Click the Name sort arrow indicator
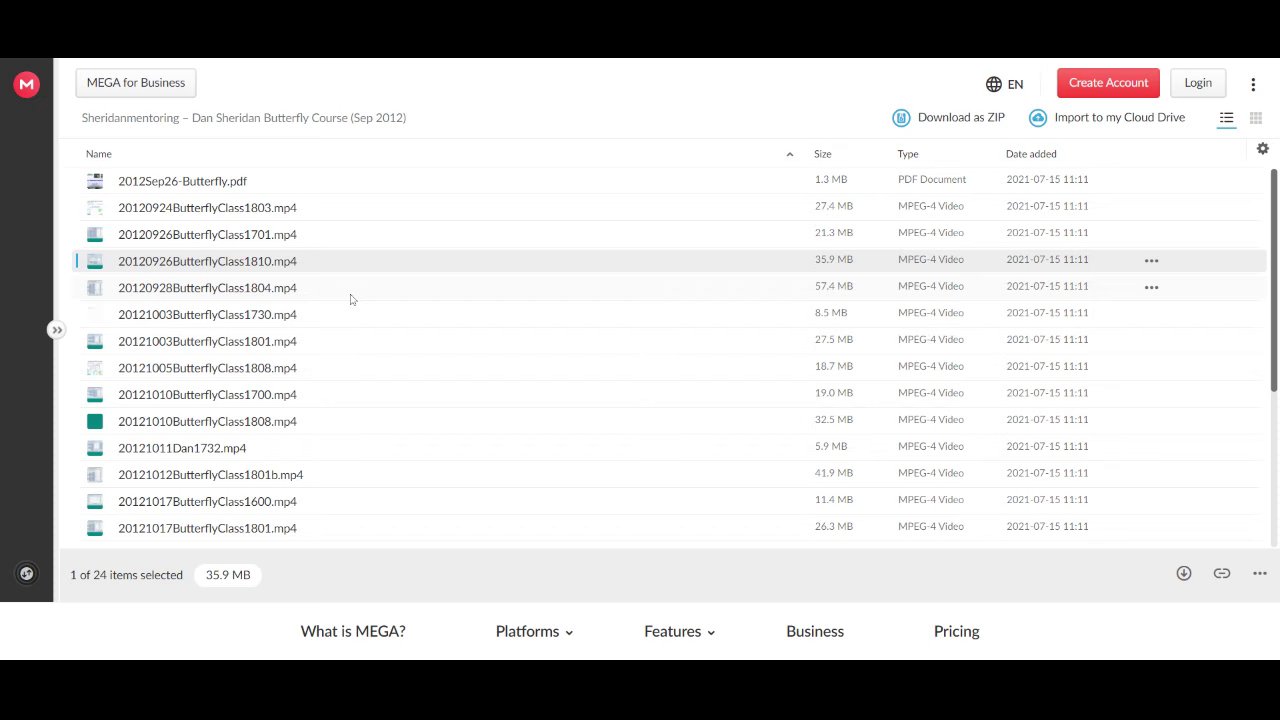The width and height of the screenshot is (1280, 720). pos(790,154)
